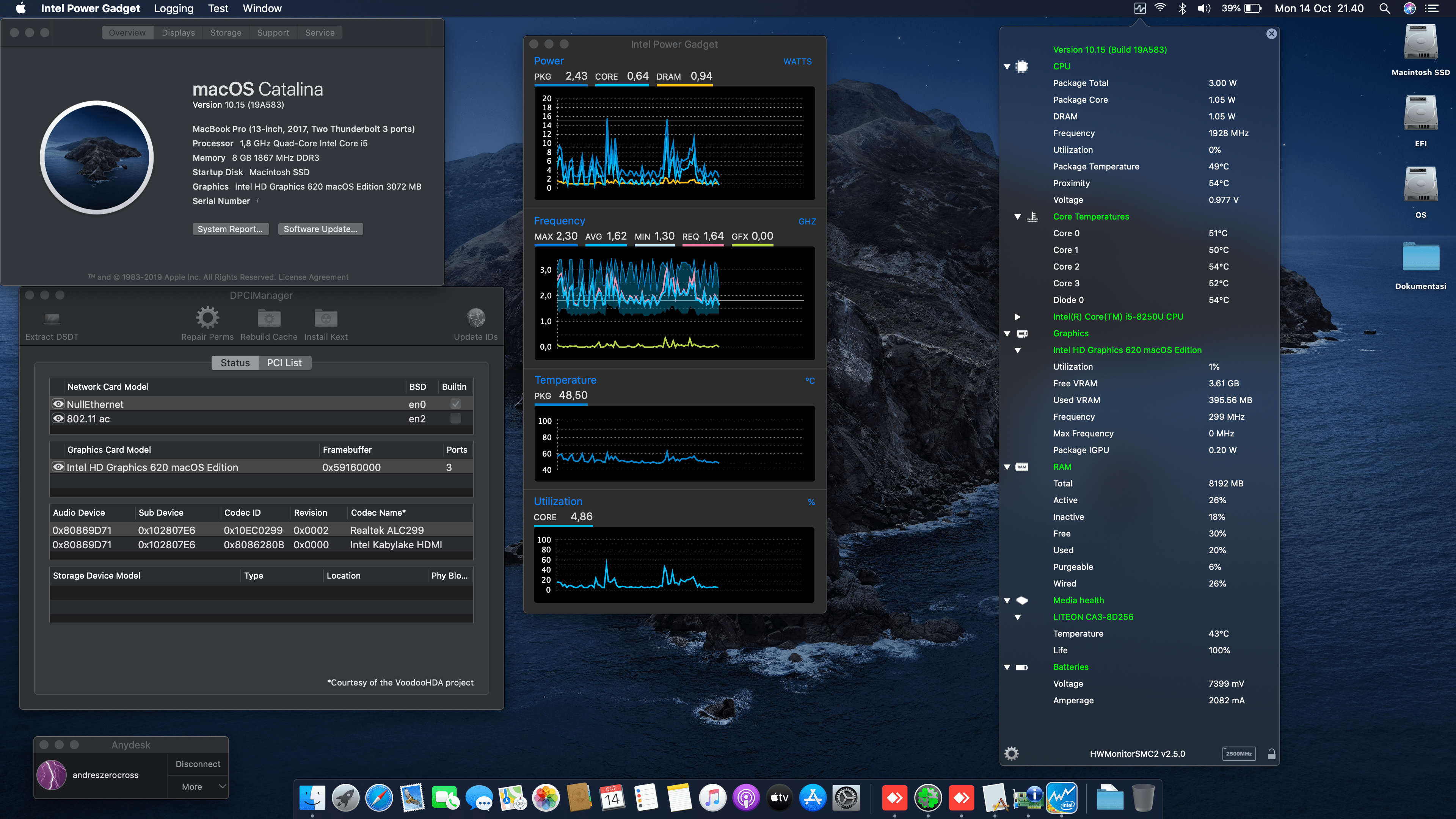
Task: Click the System Report button
Action: 230,229
